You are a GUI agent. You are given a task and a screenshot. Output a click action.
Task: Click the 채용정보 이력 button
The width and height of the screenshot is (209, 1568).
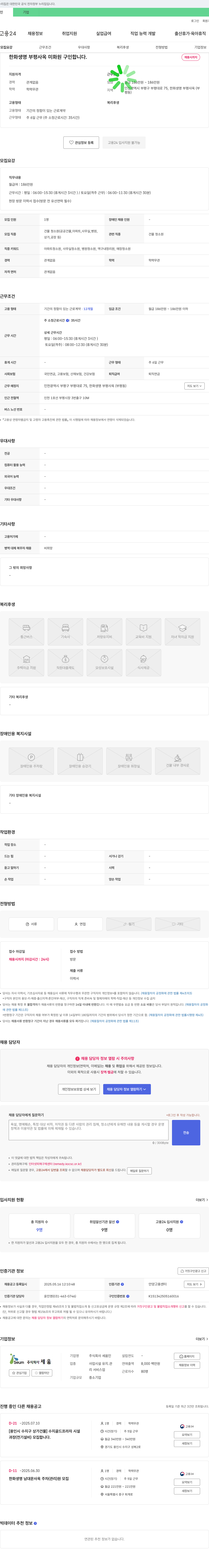point(187,1365)
